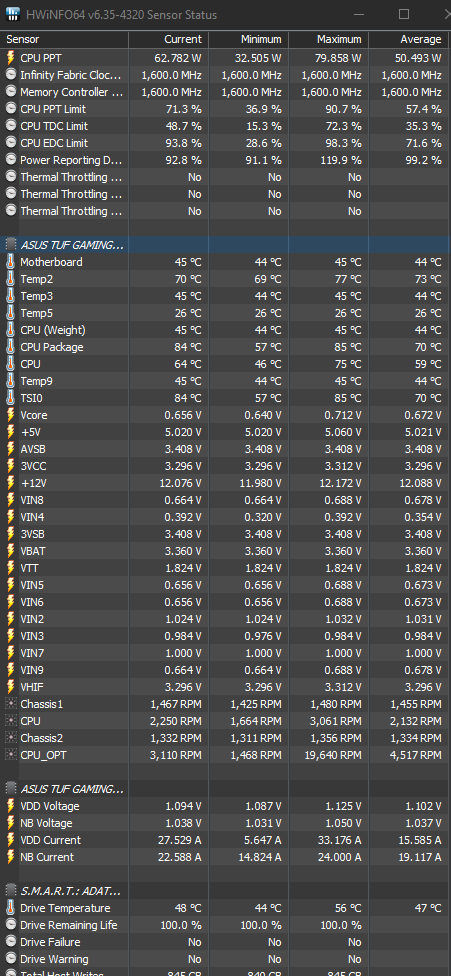Click the icon beside Drive Failure
Image resolution: width=451 pixels, height=976 pixels.
click(x=11, y=942)
